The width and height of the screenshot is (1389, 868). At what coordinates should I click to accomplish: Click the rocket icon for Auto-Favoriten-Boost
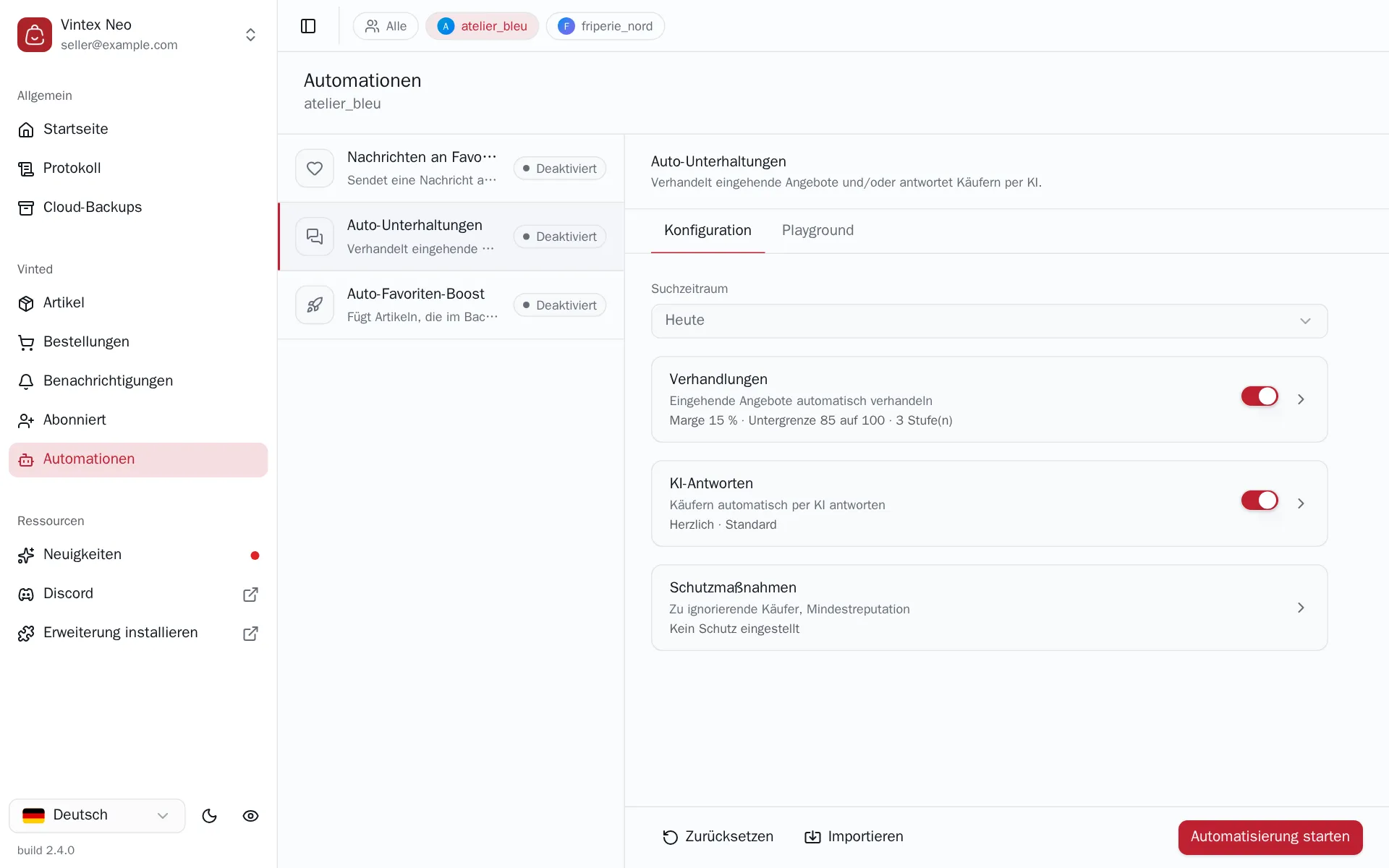[315, 305]
